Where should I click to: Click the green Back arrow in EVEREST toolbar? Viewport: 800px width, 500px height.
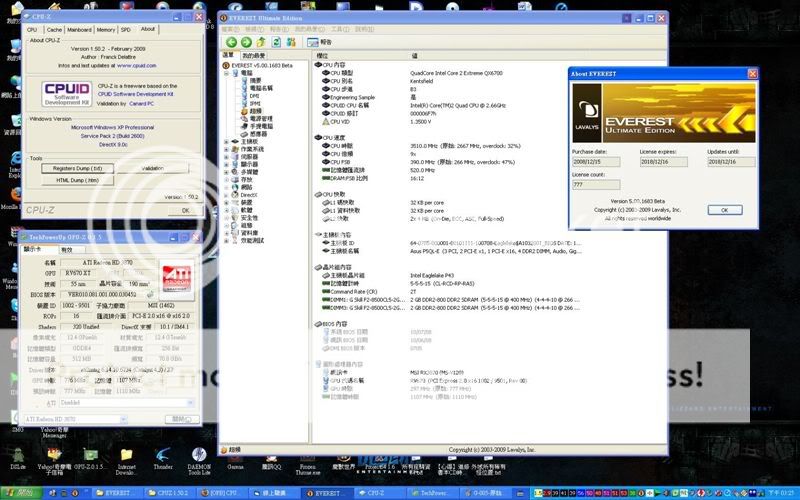232,42
